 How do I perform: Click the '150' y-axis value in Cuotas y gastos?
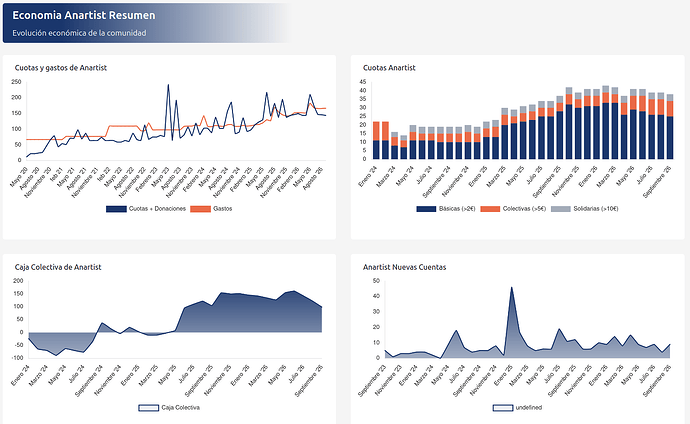pyautogui.click(x=16, y=113)
